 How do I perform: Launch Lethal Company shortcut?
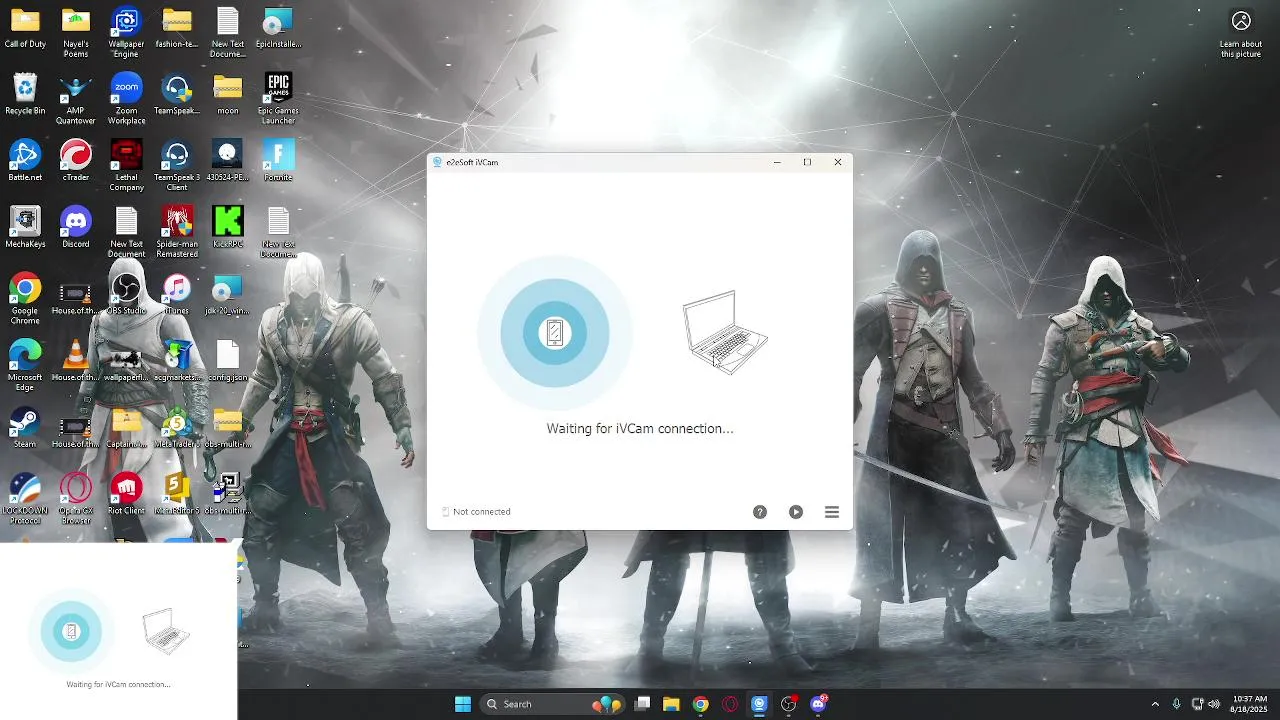coord(126,165)
